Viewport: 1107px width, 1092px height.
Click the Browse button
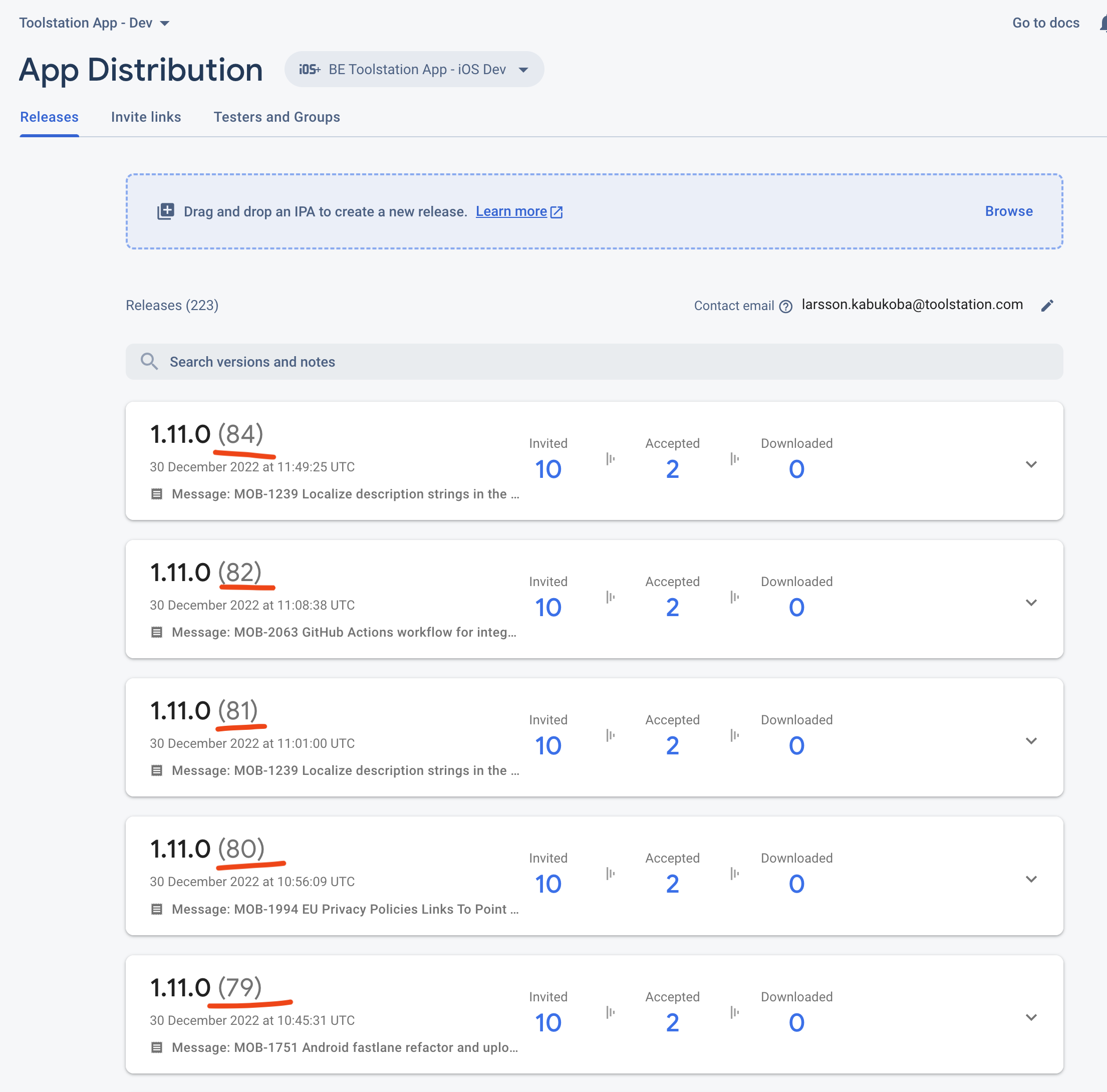[x=1008, y=211]
